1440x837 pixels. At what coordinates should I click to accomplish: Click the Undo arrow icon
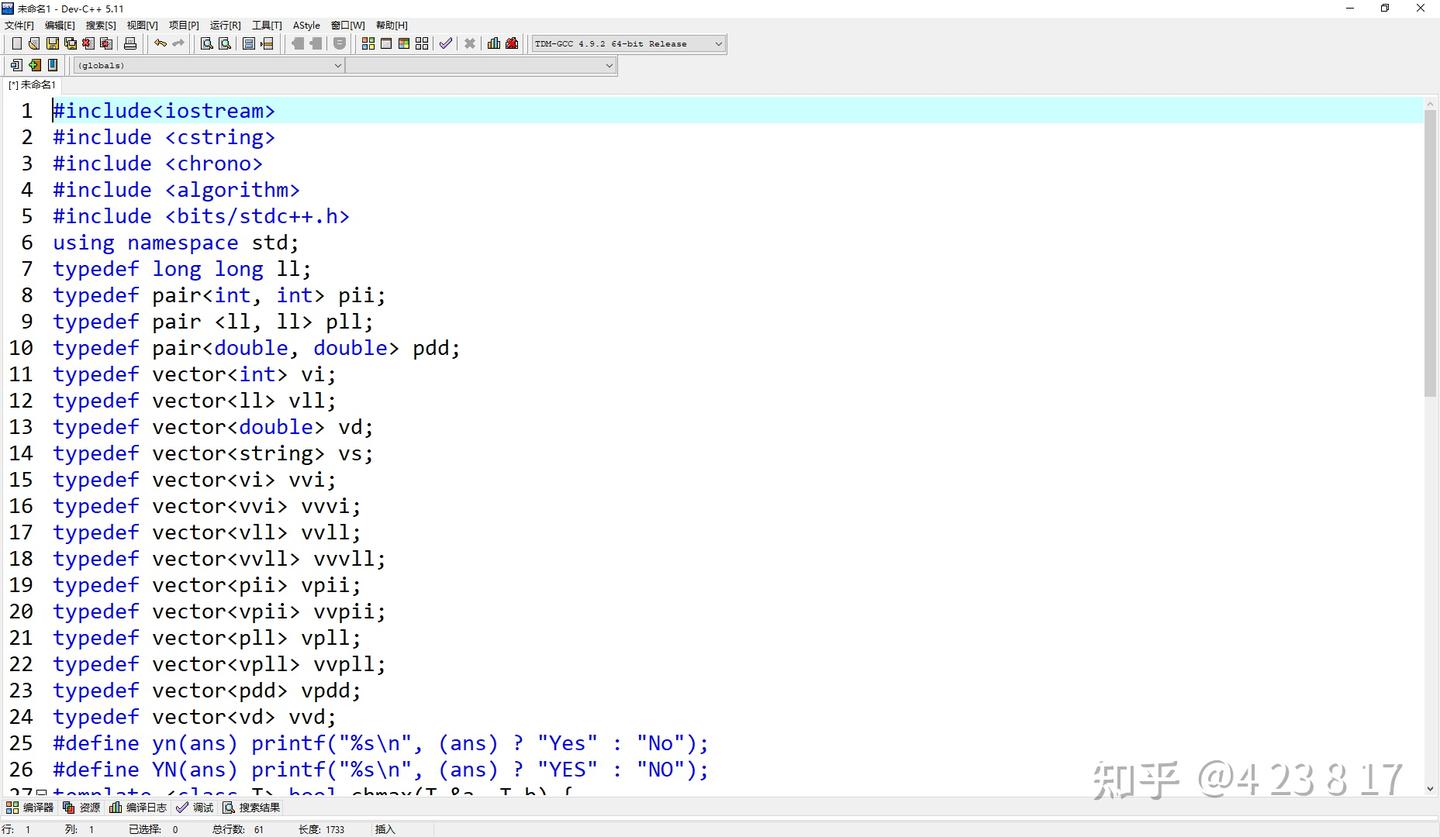[158, 43]
